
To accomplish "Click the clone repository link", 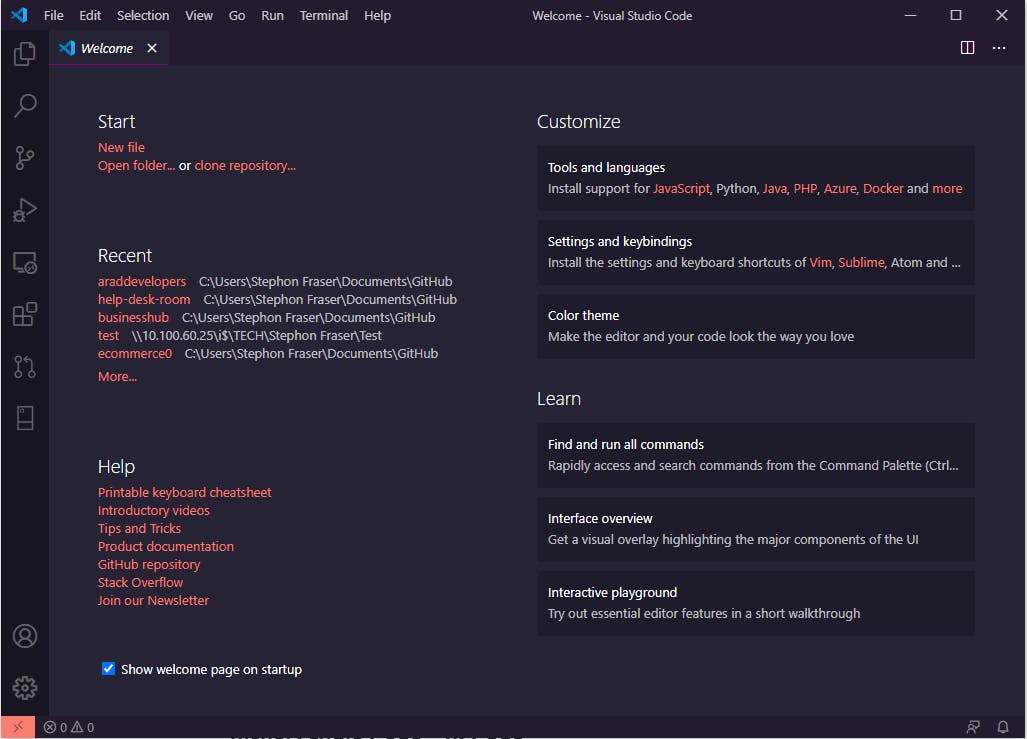I will 245,166.
